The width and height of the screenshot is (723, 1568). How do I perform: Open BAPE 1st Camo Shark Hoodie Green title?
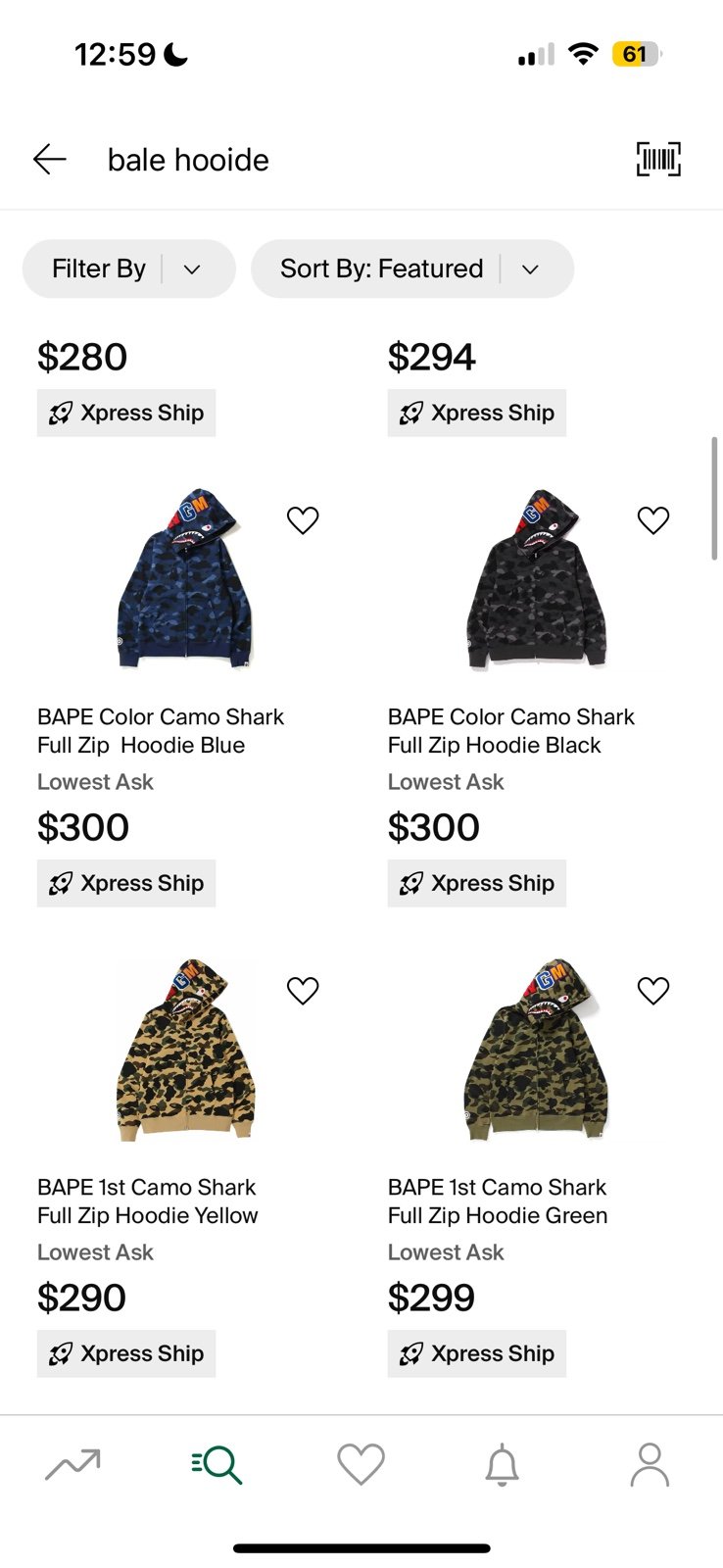498,1201
